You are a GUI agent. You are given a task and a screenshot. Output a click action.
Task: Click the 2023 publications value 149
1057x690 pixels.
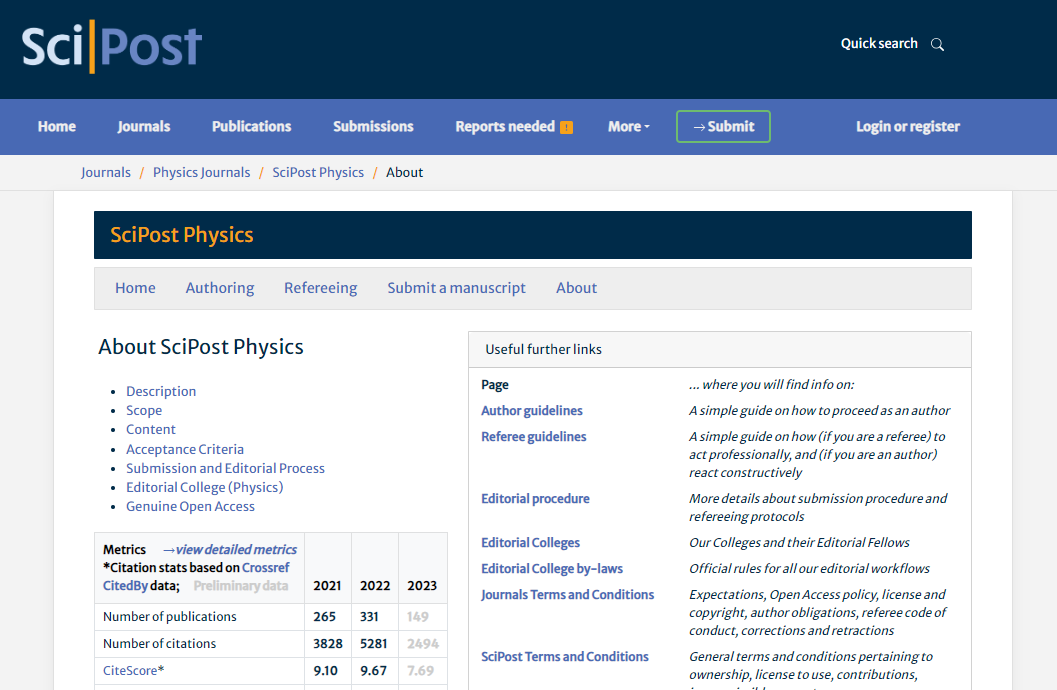coord(418,617)
